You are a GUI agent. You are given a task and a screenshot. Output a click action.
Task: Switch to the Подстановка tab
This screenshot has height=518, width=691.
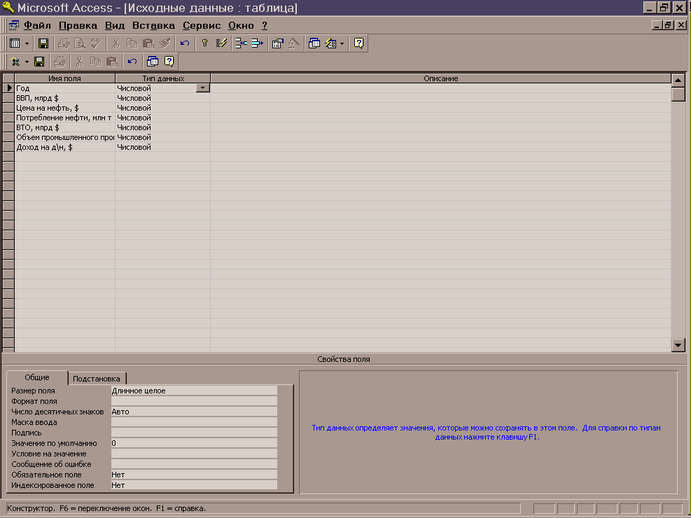point(97,378)
